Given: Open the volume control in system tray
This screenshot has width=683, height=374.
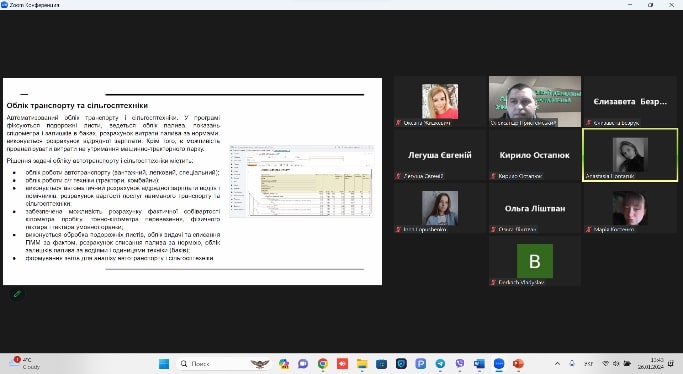Looking at the screenshot, I should [x=616, y=364].
